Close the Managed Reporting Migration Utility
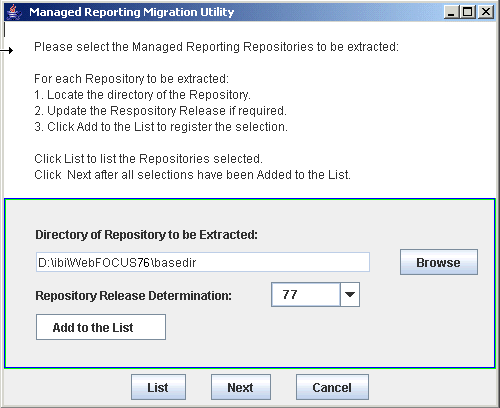This screenshot has height=408, width=500. pos(486,12)
